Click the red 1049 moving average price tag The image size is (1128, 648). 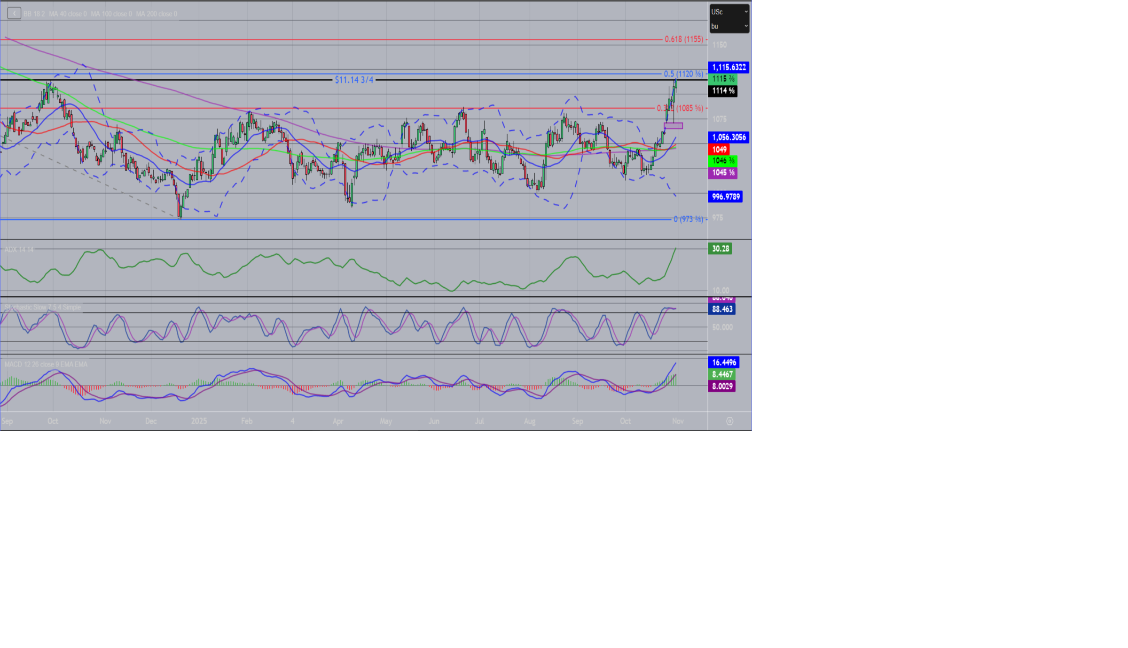tap(719, 149)
